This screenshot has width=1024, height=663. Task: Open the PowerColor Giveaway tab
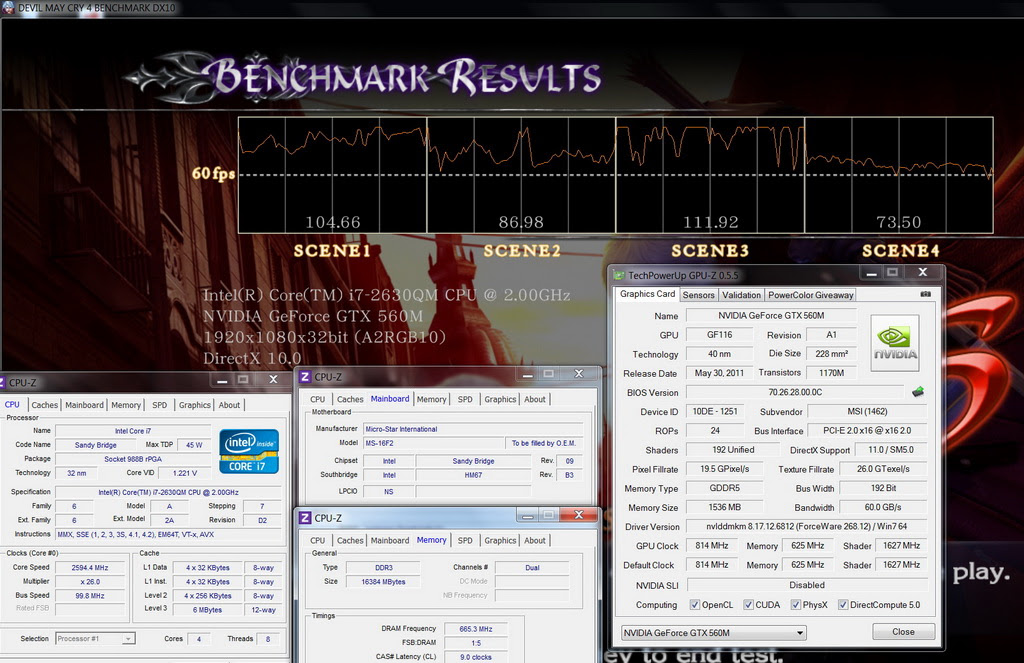[810, 295]
